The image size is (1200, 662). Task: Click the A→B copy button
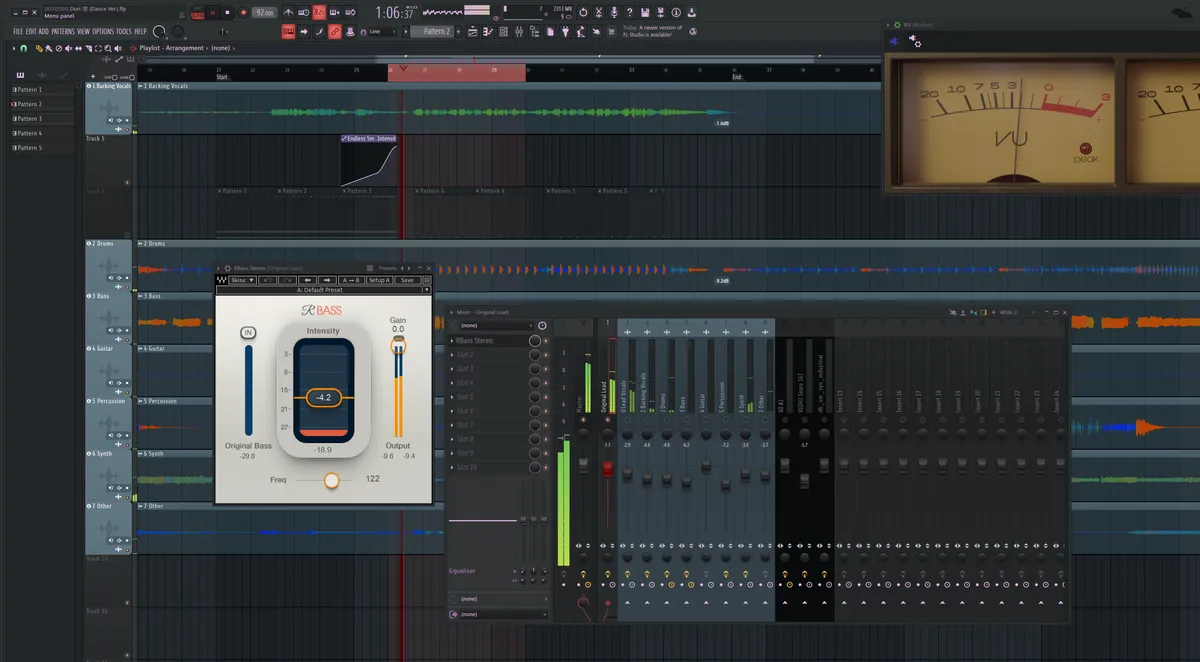[x=351, y=280]
